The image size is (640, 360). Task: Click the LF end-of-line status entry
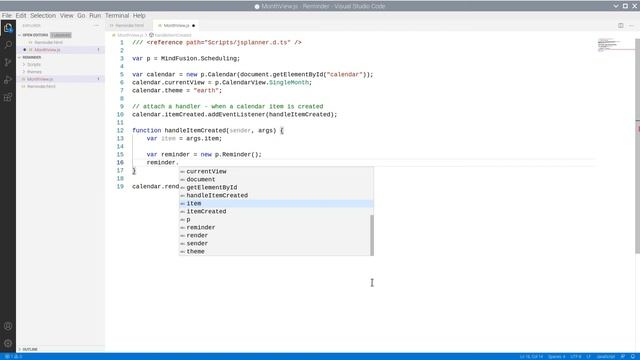(x=589, y=357)
